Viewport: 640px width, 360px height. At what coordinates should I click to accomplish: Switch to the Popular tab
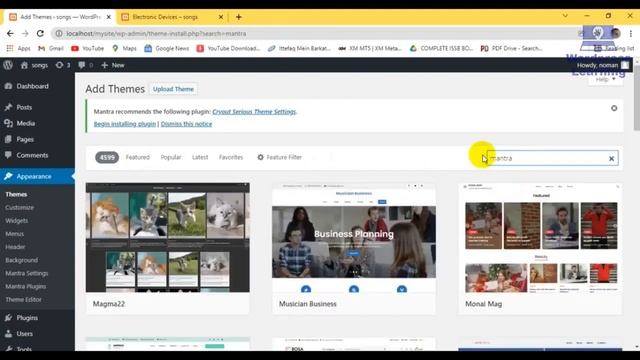pos(171,157)
